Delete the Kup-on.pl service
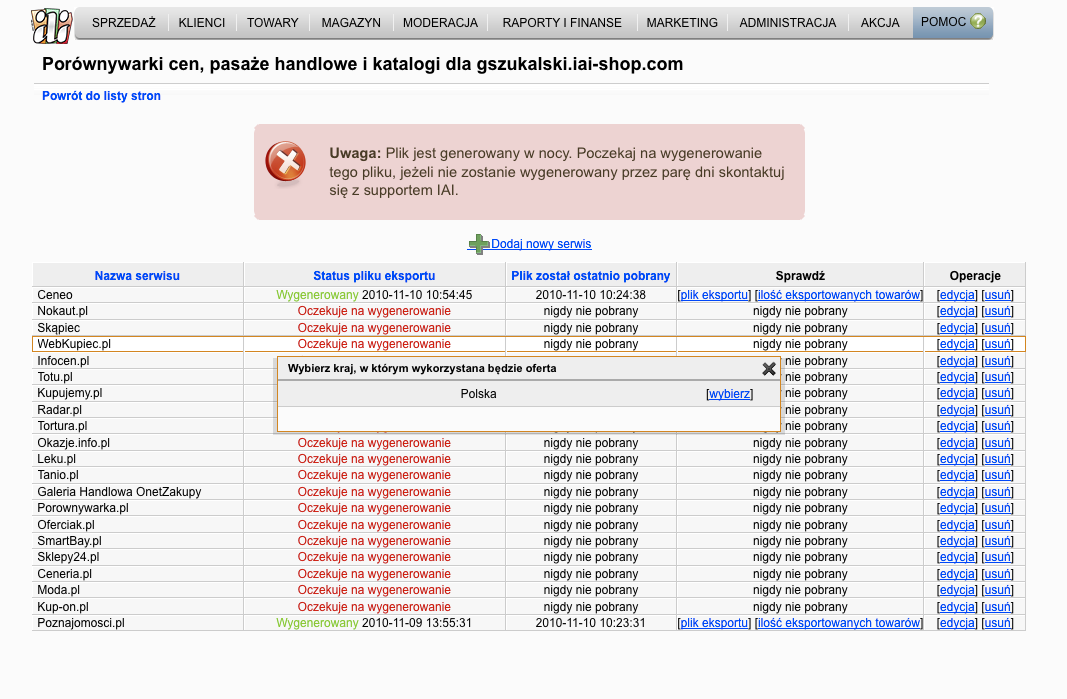The image size is (1067, 699). click(x=998, y=606)
